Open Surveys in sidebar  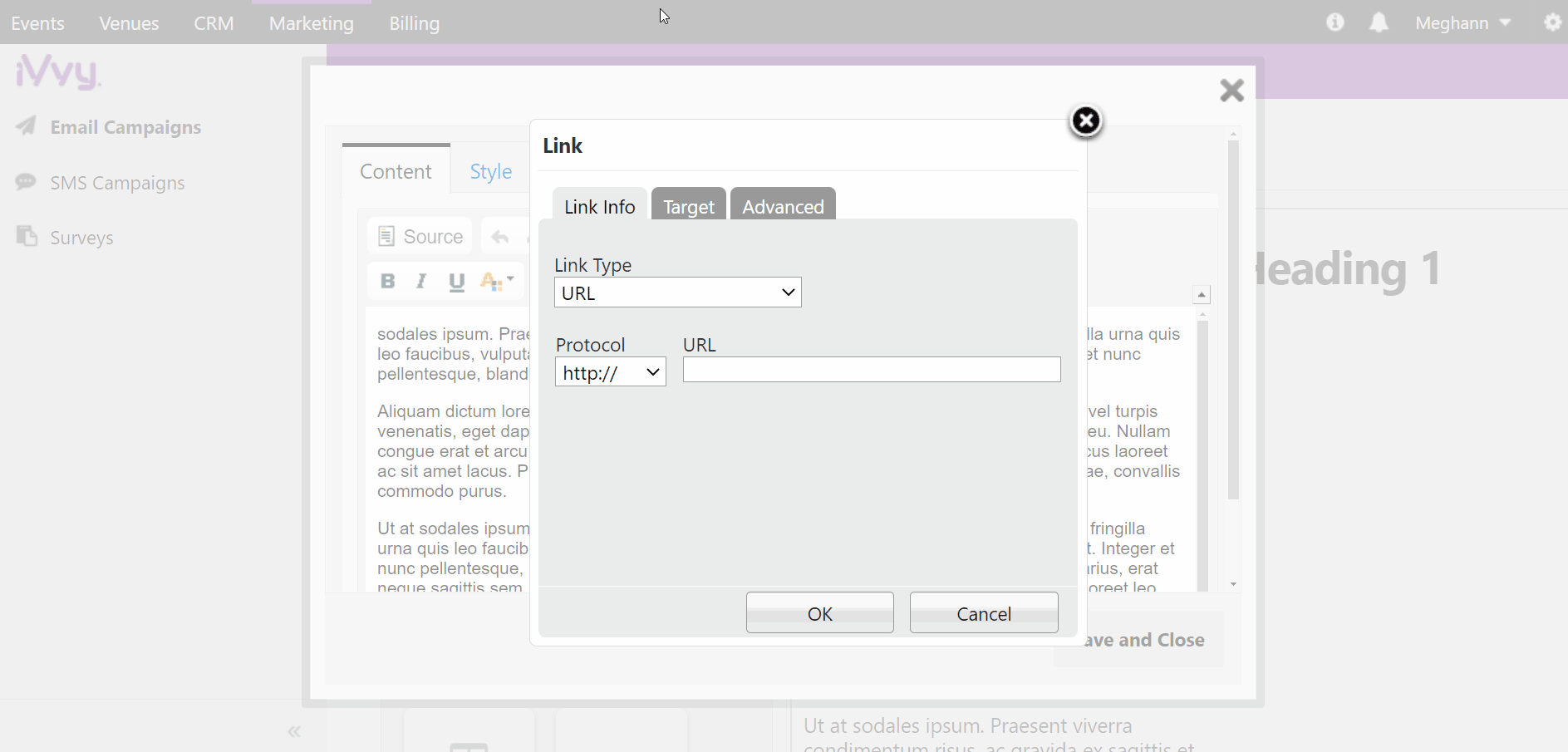81,238
